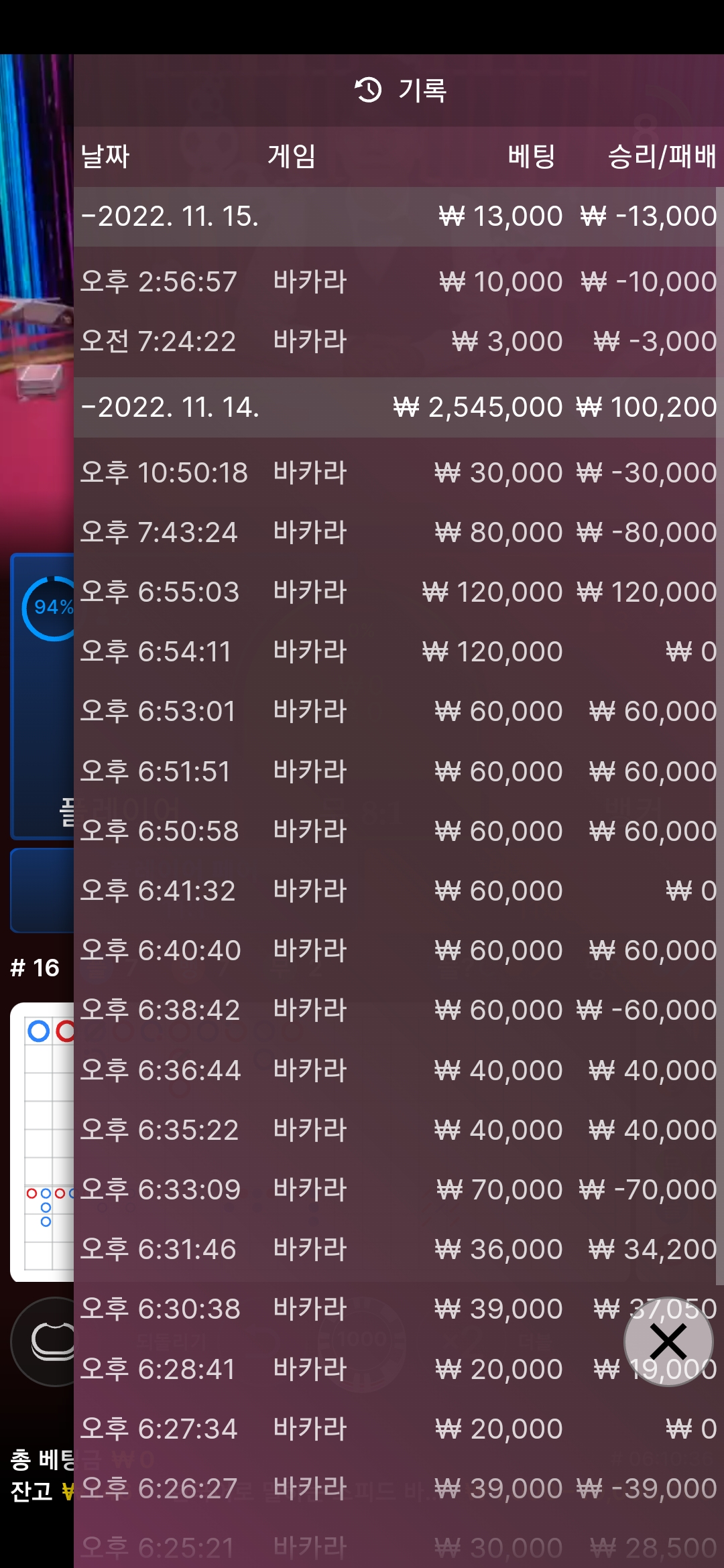Tap the blue circle roadmap marker

38,1031
